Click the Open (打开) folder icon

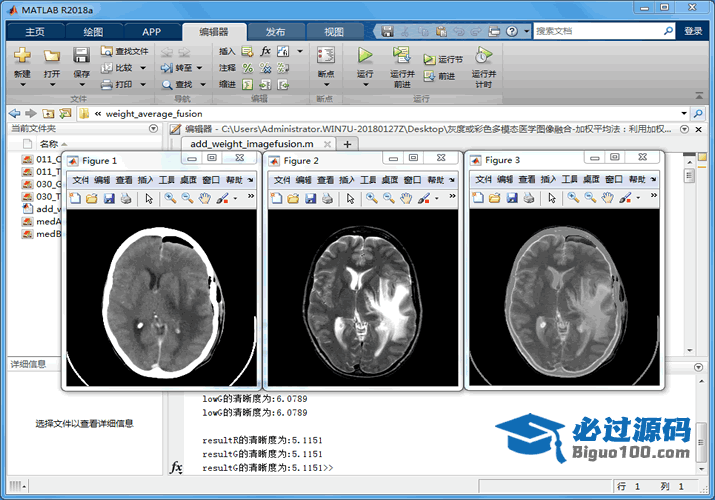pyautogui.click(x=52, y=56)
